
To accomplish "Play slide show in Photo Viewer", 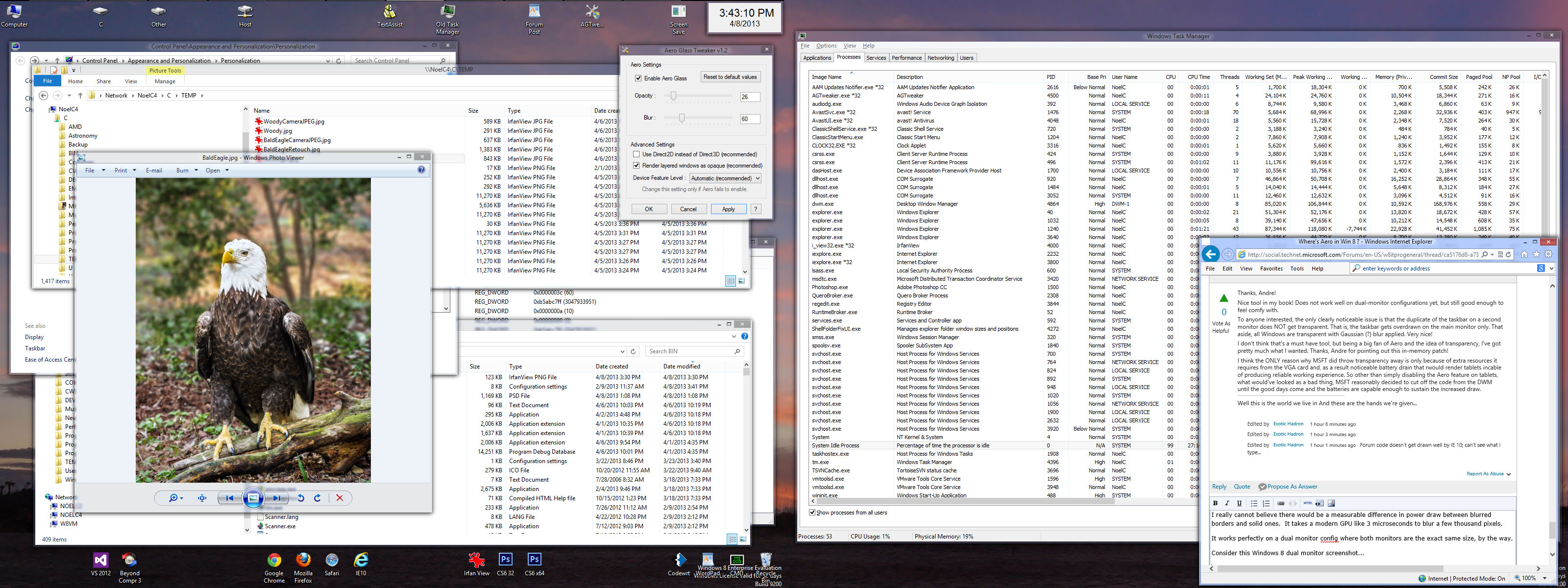I will 253,498.
